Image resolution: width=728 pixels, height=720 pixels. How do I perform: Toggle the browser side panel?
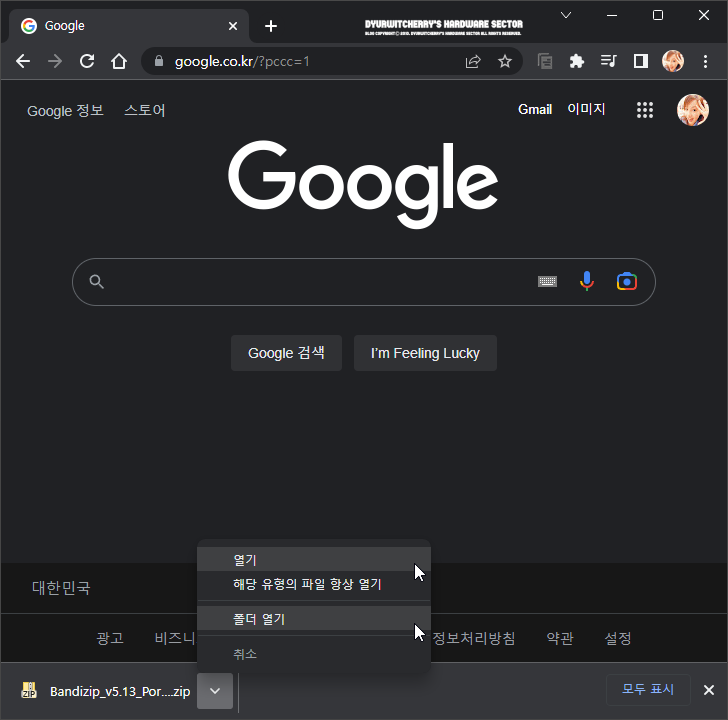point(641,61)
